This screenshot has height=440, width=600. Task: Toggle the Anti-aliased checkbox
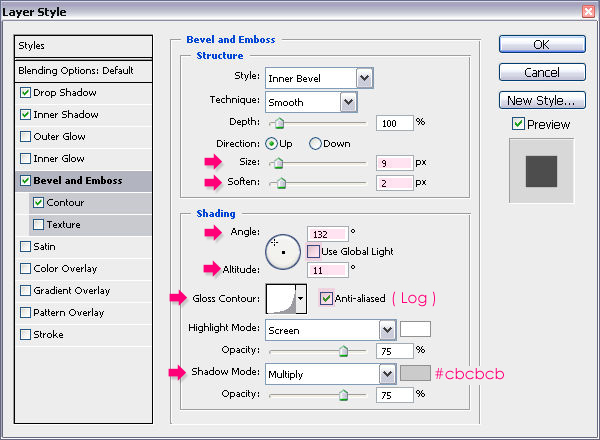point(326,297)
